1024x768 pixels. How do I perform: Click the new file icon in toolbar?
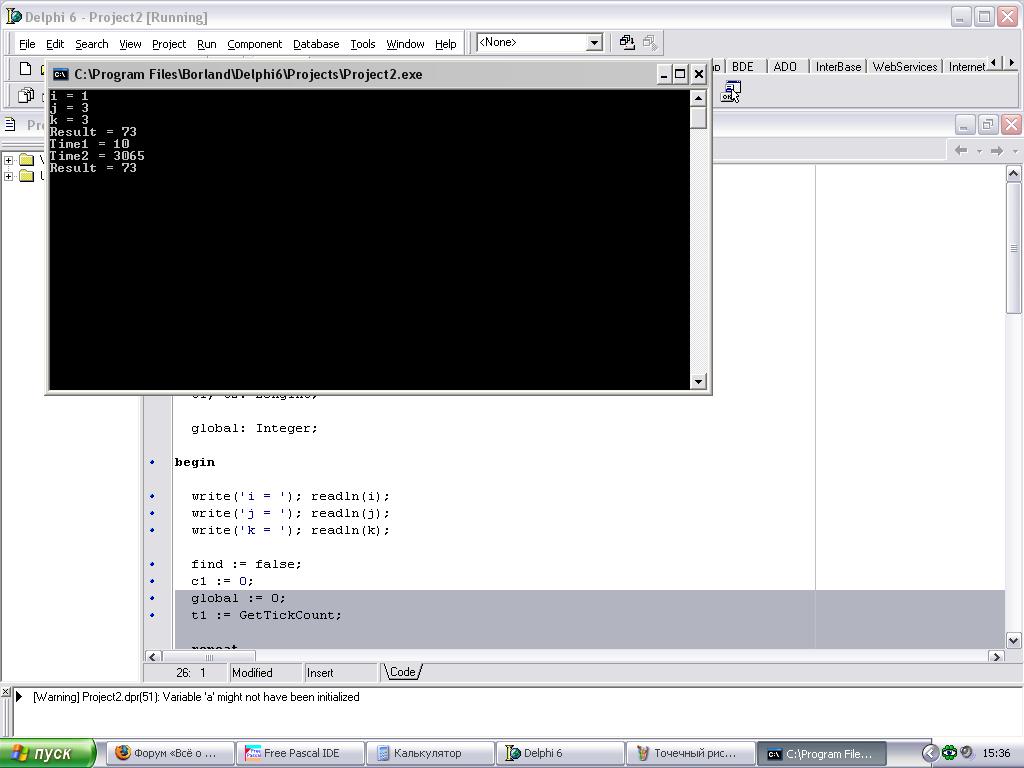point(27,68)
